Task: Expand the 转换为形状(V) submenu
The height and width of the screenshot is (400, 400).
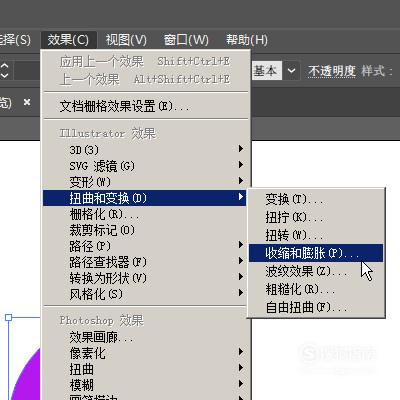Action: pyautogui.click(x=146, y=278)
